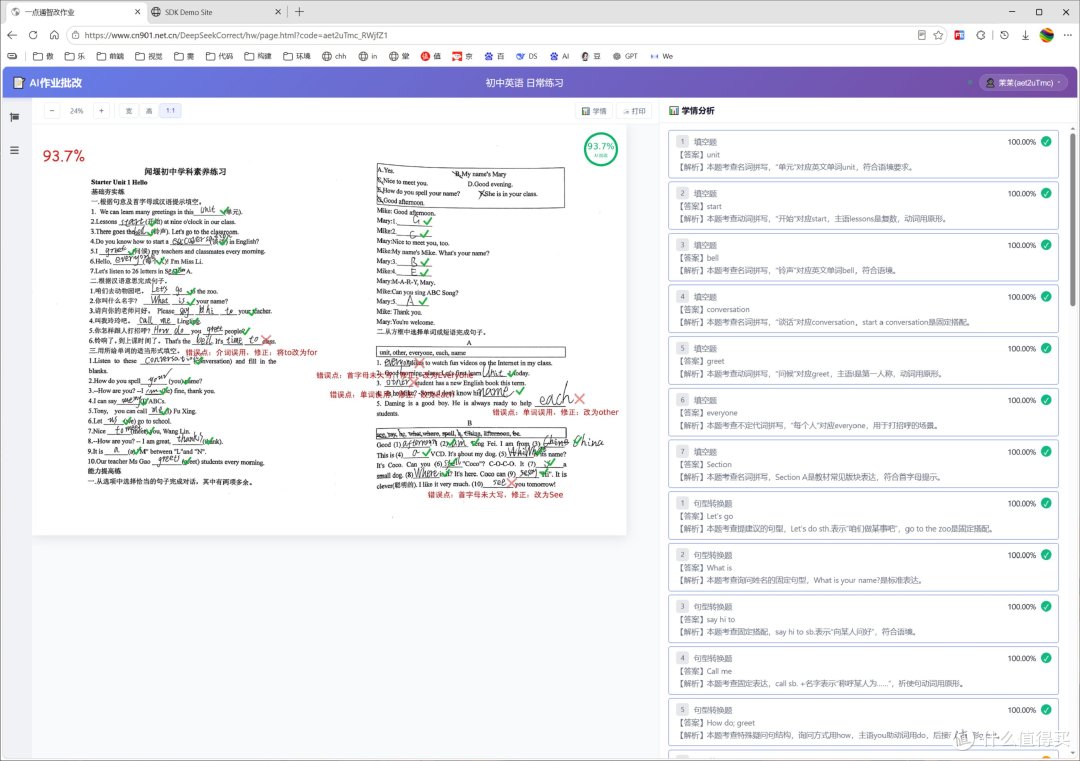Open browser history clock icon
Viewport: 1080px width, 761px height.
1004,35
